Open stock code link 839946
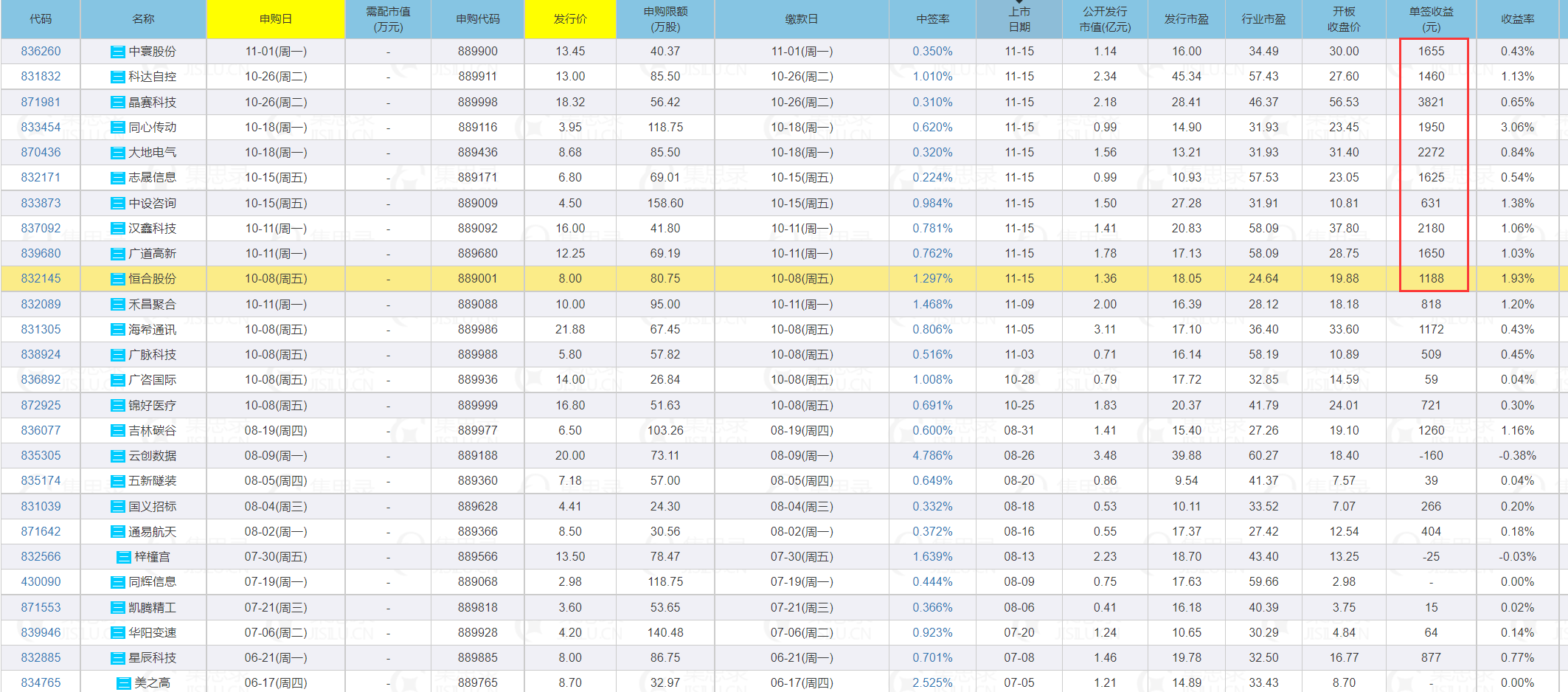Image resolution: width=1568 pixels, height=692 pixels. [x=41, y=633]
